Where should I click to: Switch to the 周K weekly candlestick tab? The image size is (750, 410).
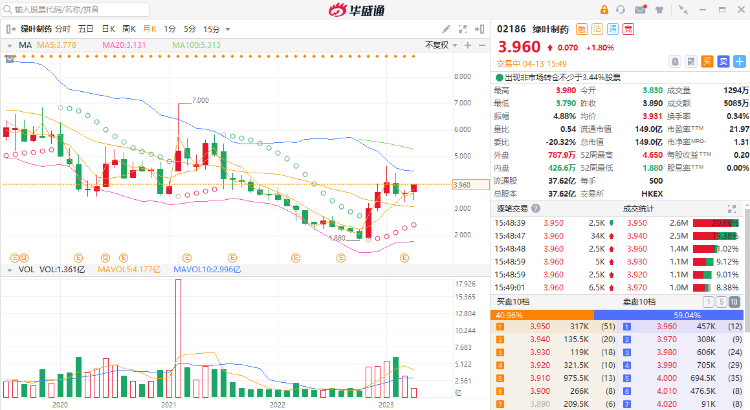click(x=129, y=29)
